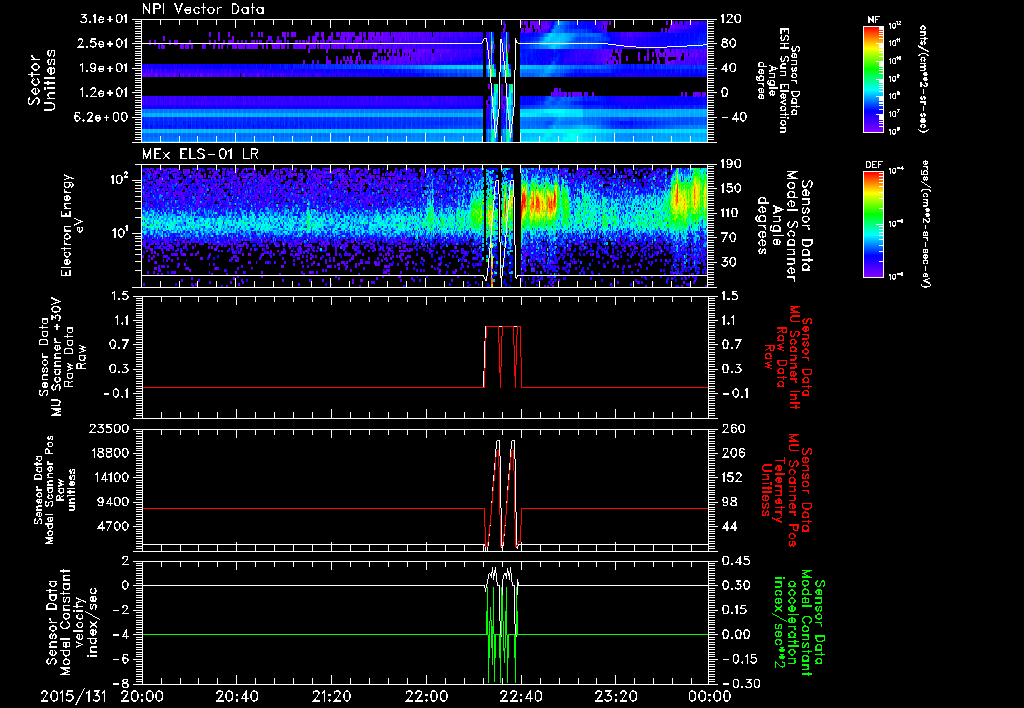Click the '18800' scanner position tick label
Screen dimensions: 1024x708
tap(110, 453)
